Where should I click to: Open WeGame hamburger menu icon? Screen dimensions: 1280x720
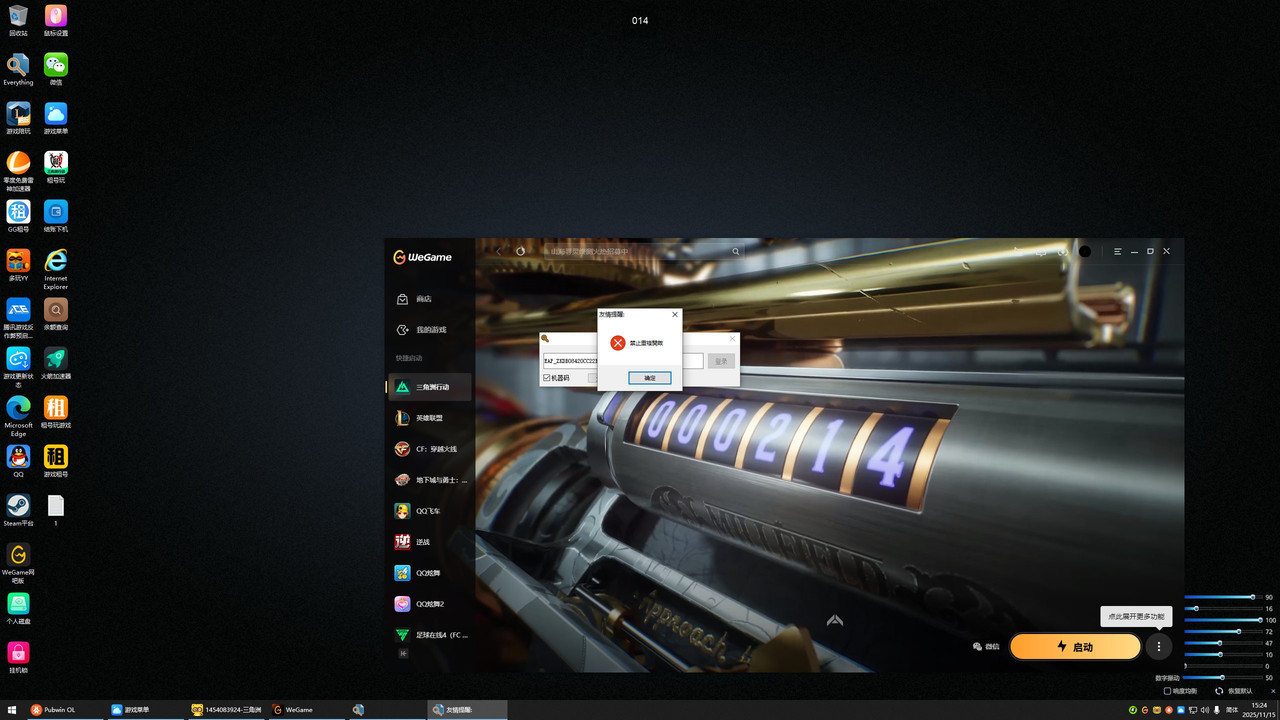coord(1118,251)
